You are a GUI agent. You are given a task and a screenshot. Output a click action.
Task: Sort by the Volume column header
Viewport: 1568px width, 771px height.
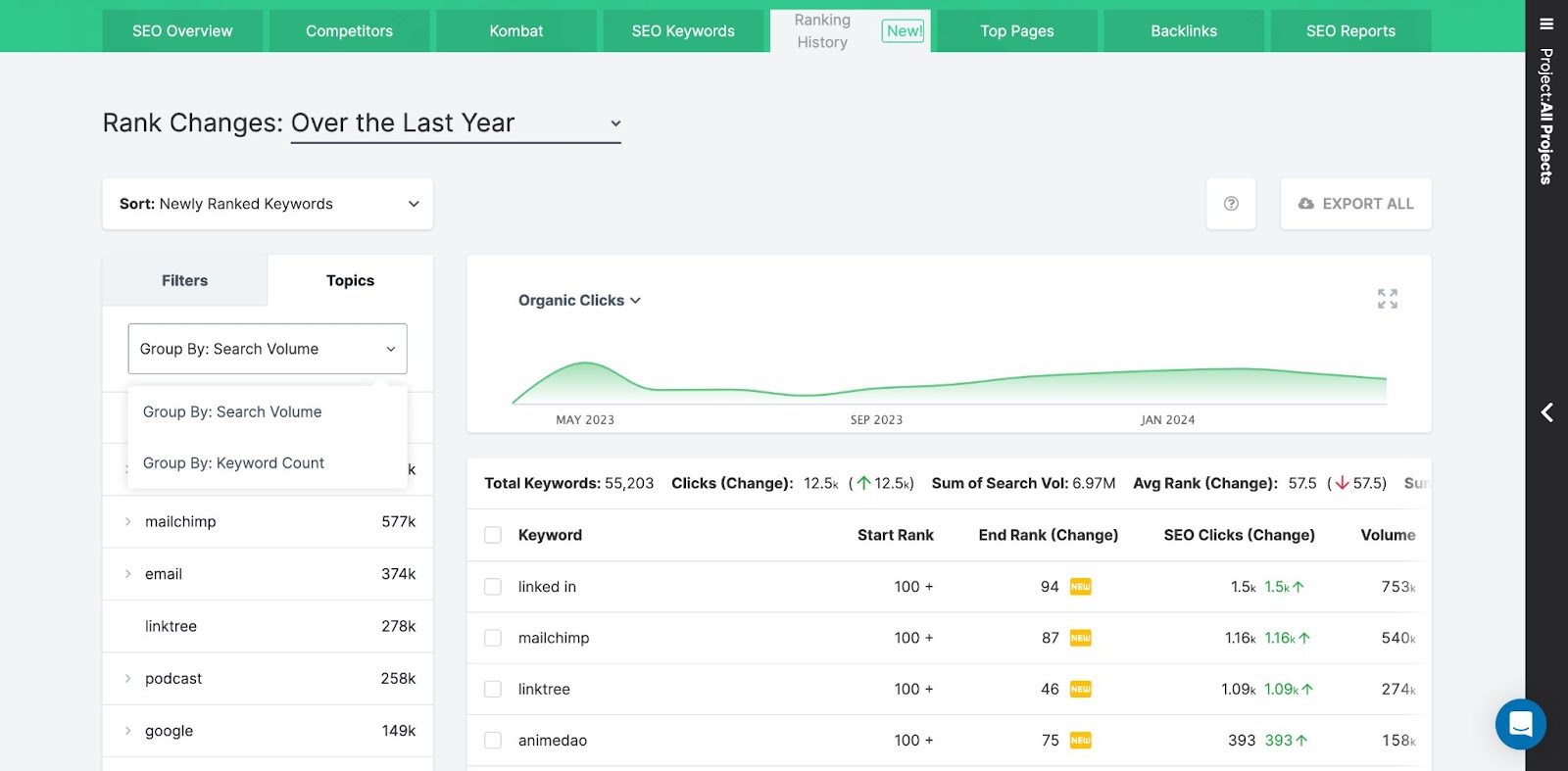pyautogui.click(x=1389, y=535)
